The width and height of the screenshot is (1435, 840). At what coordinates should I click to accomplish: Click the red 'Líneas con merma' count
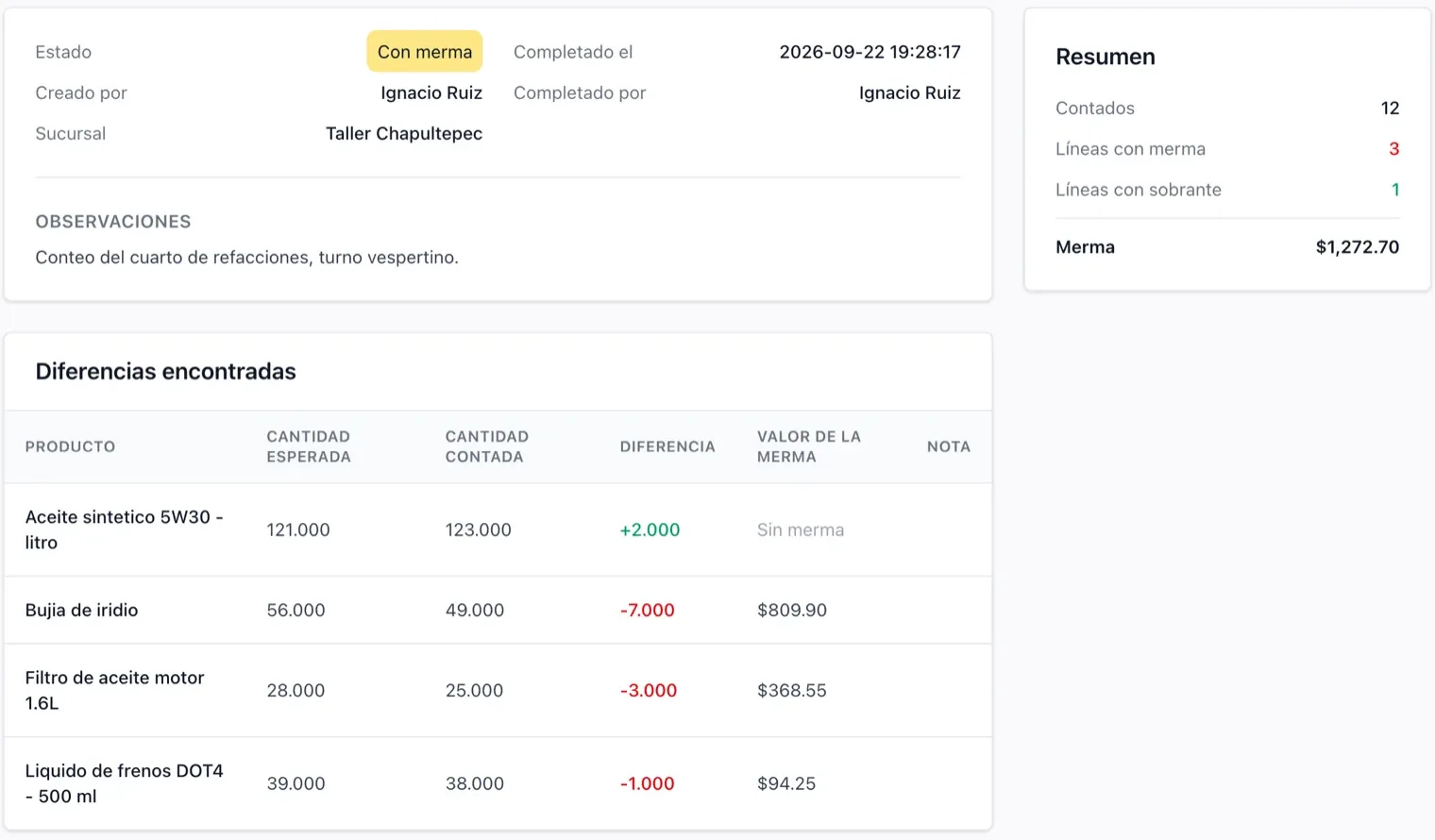pos(1393,148)
